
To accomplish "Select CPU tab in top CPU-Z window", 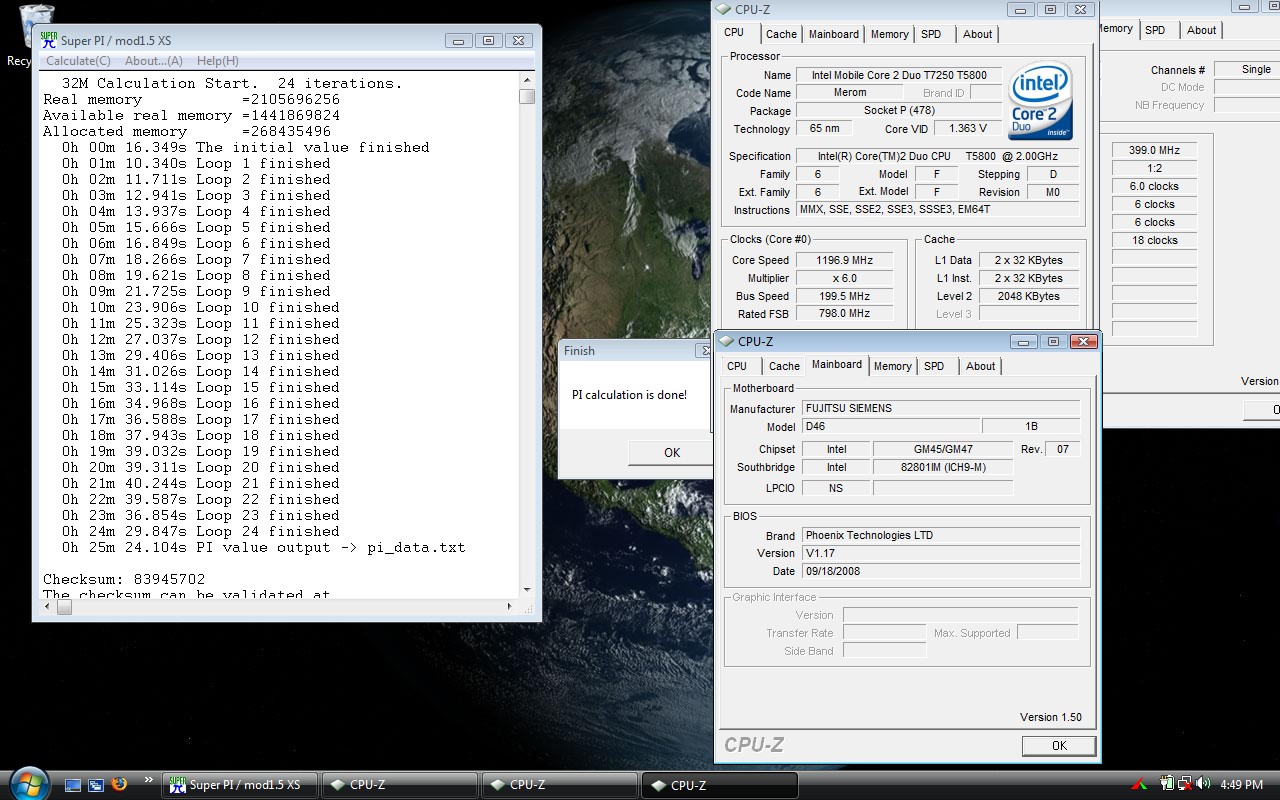I will (734, 33).
